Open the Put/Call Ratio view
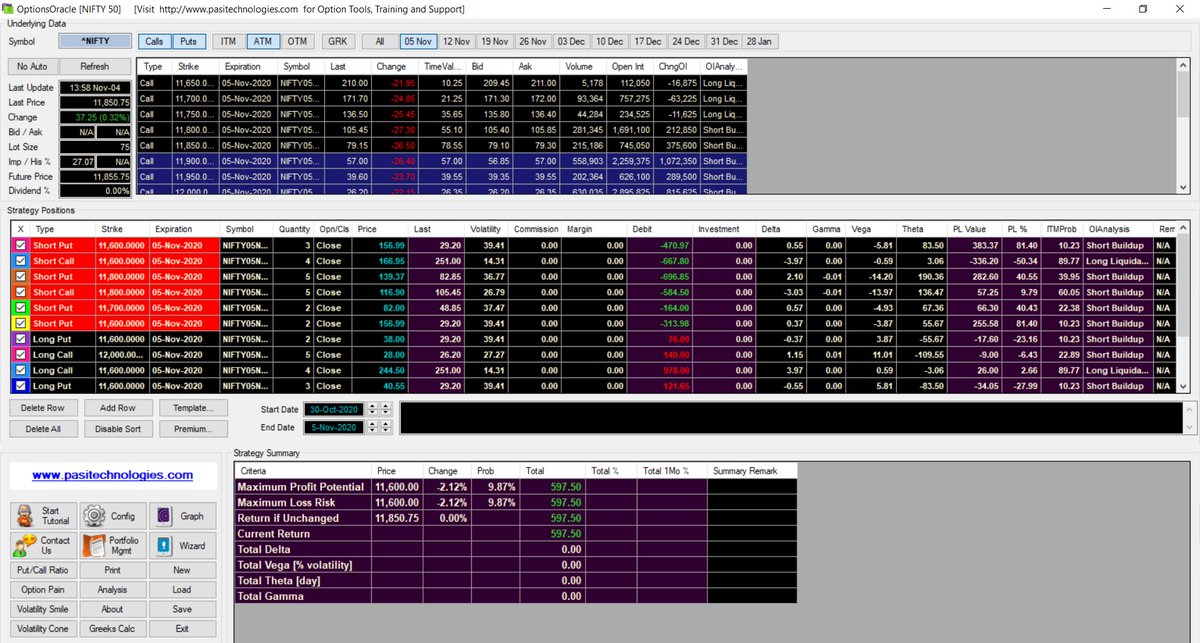The width and height of the screenshot is (1200, 643). pos(43,570)
